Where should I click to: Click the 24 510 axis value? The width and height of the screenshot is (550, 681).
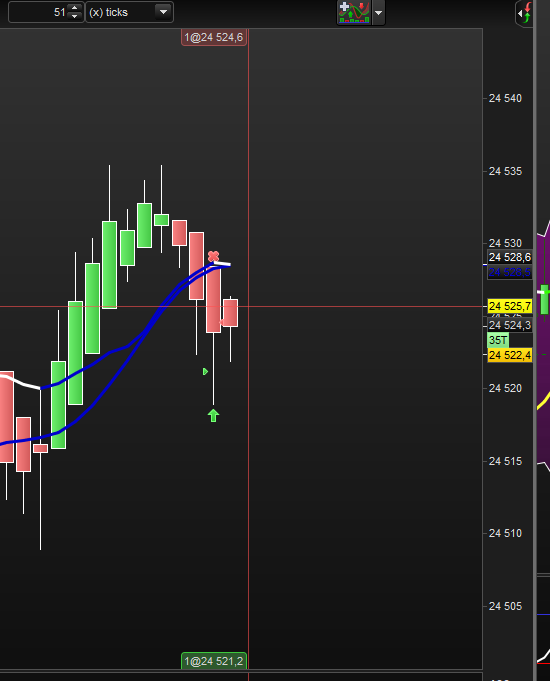[x=505, y=533]
